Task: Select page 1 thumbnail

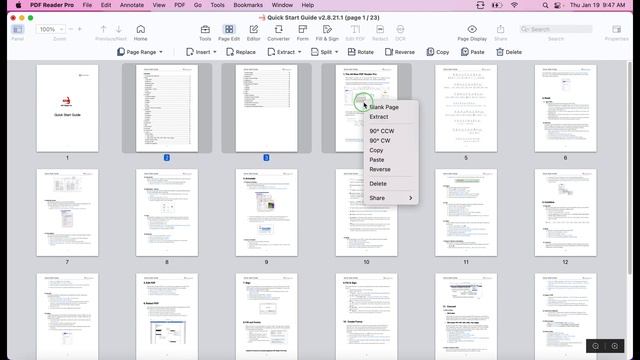Action: click(67, 108)
